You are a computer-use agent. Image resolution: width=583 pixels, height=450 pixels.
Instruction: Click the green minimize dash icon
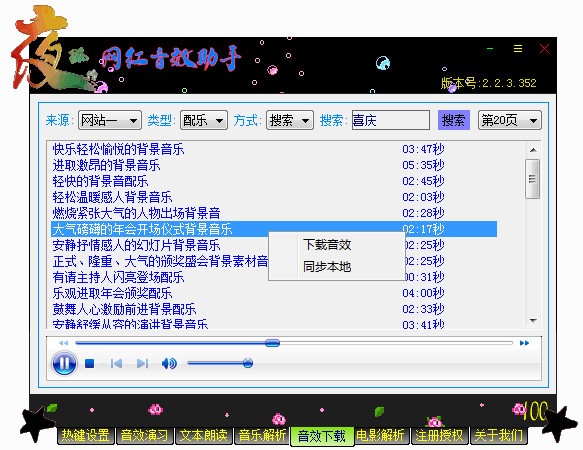click(490, 49)
